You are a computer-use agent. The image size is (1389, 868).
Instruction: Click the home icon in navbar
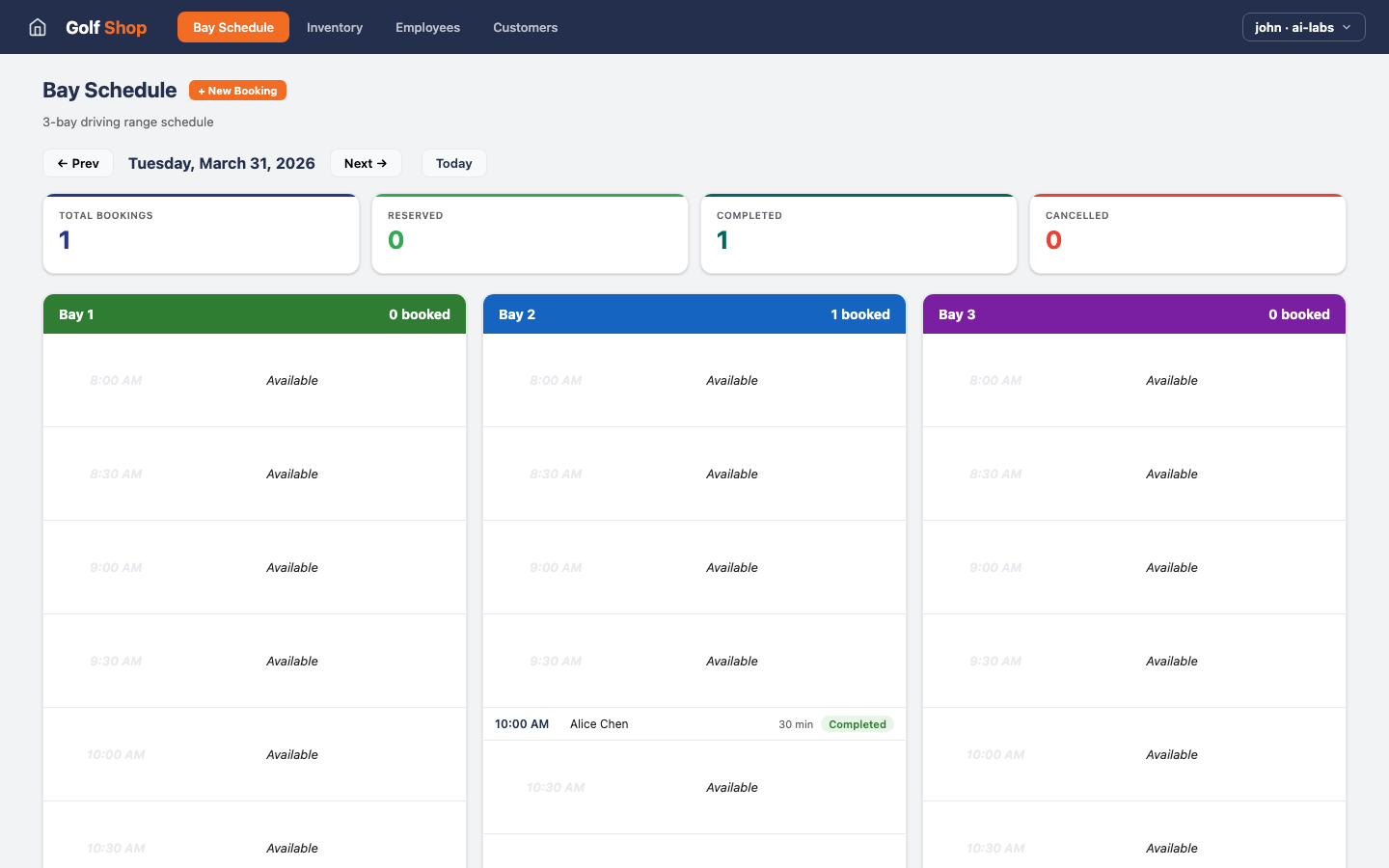tap(38, 27)
